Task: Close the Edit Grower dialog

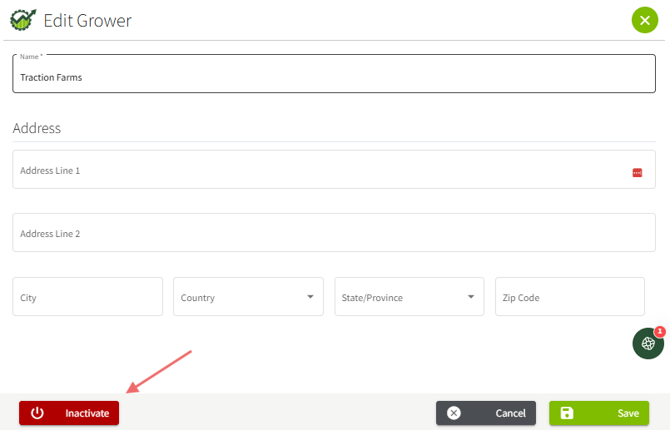Action: (x=645, y=20)
